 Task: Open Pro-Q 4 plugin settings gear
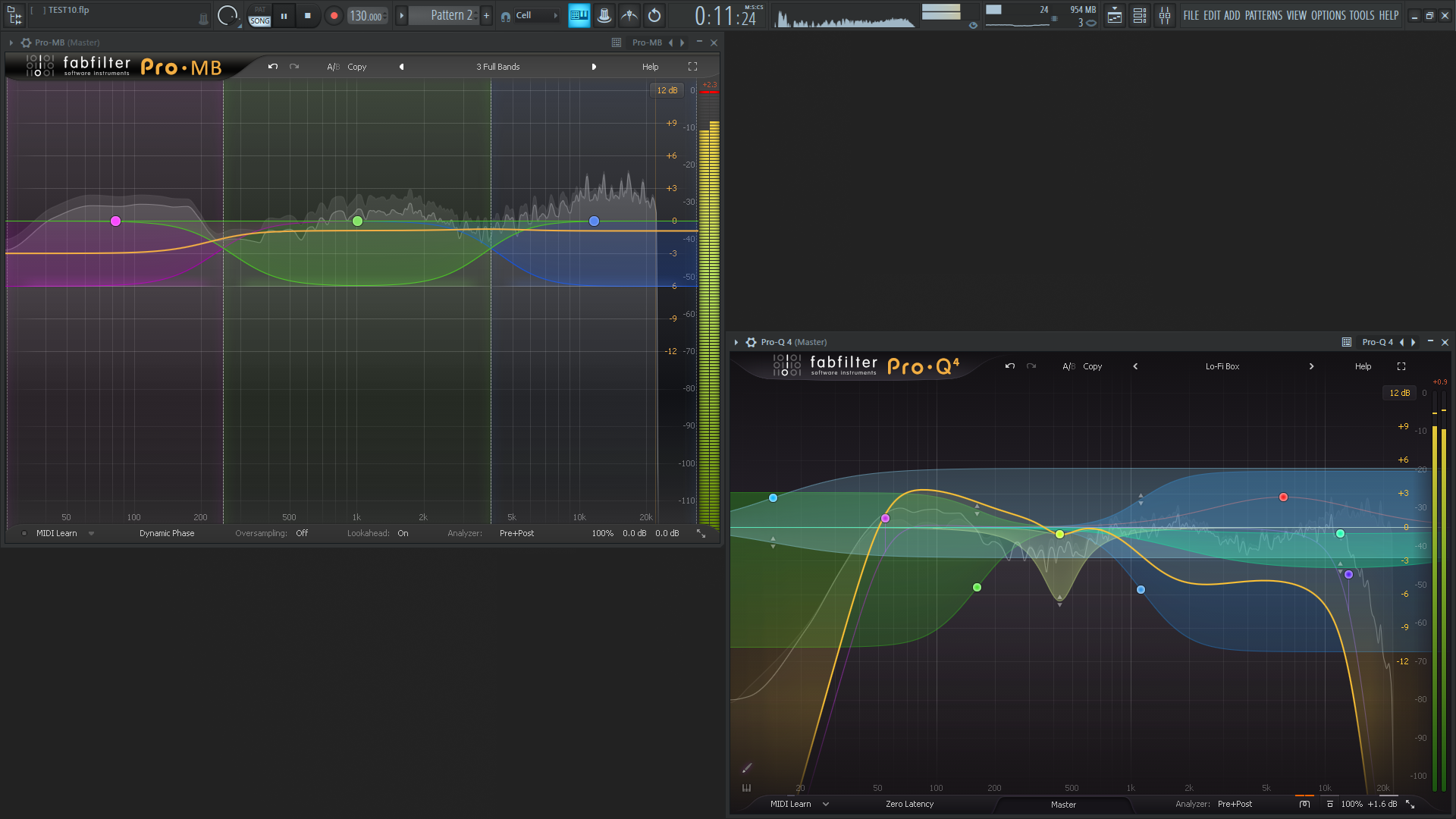point(751,342)
